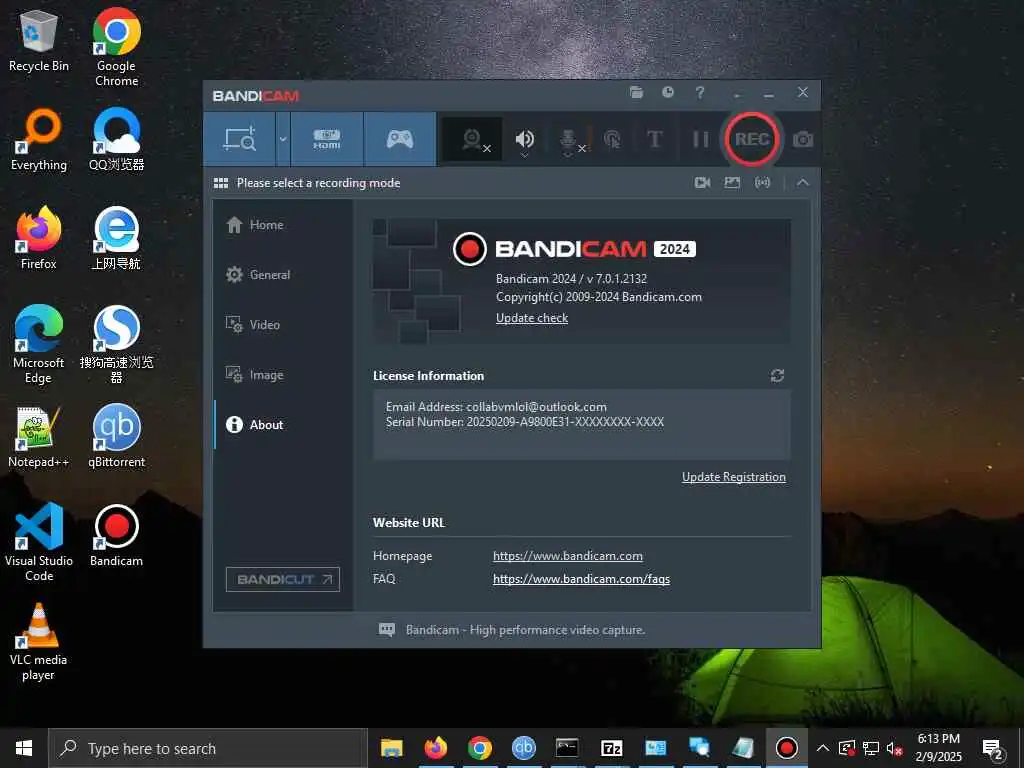Select HDMI device recording mode

(x=327, y=139)
